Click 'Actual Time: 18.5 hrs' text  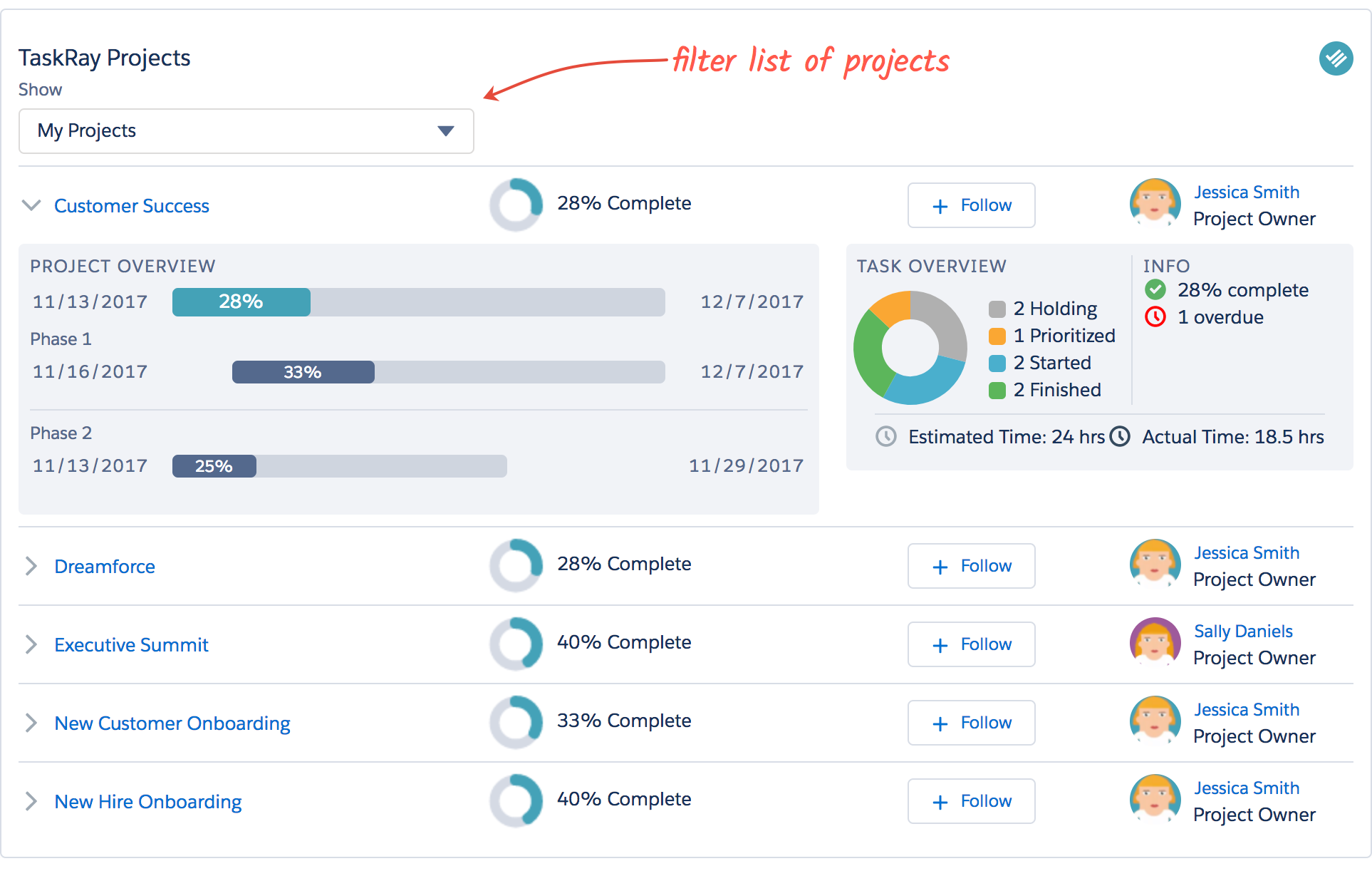coord(1233,437)
